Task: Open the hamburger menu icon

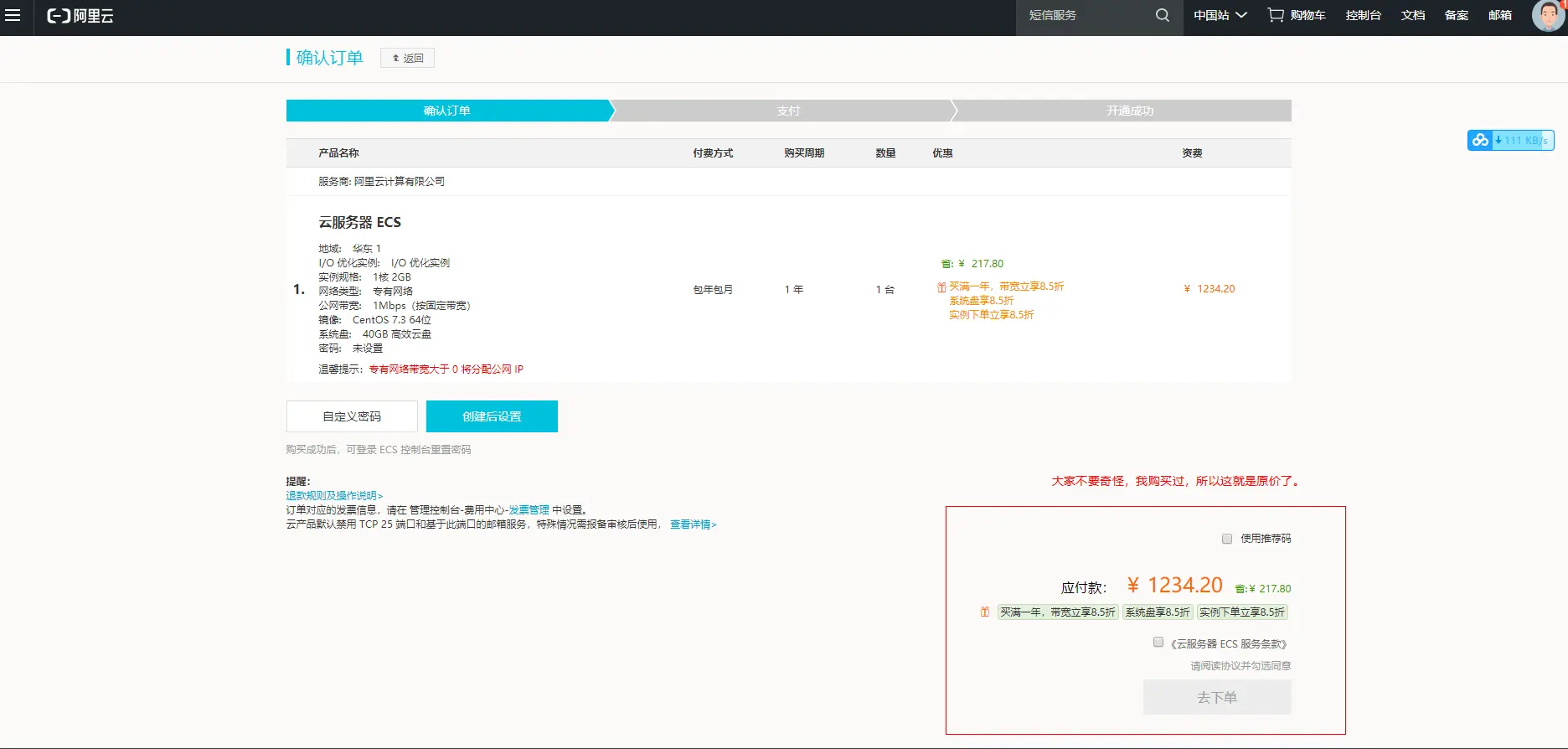Action: click(13, 15)
